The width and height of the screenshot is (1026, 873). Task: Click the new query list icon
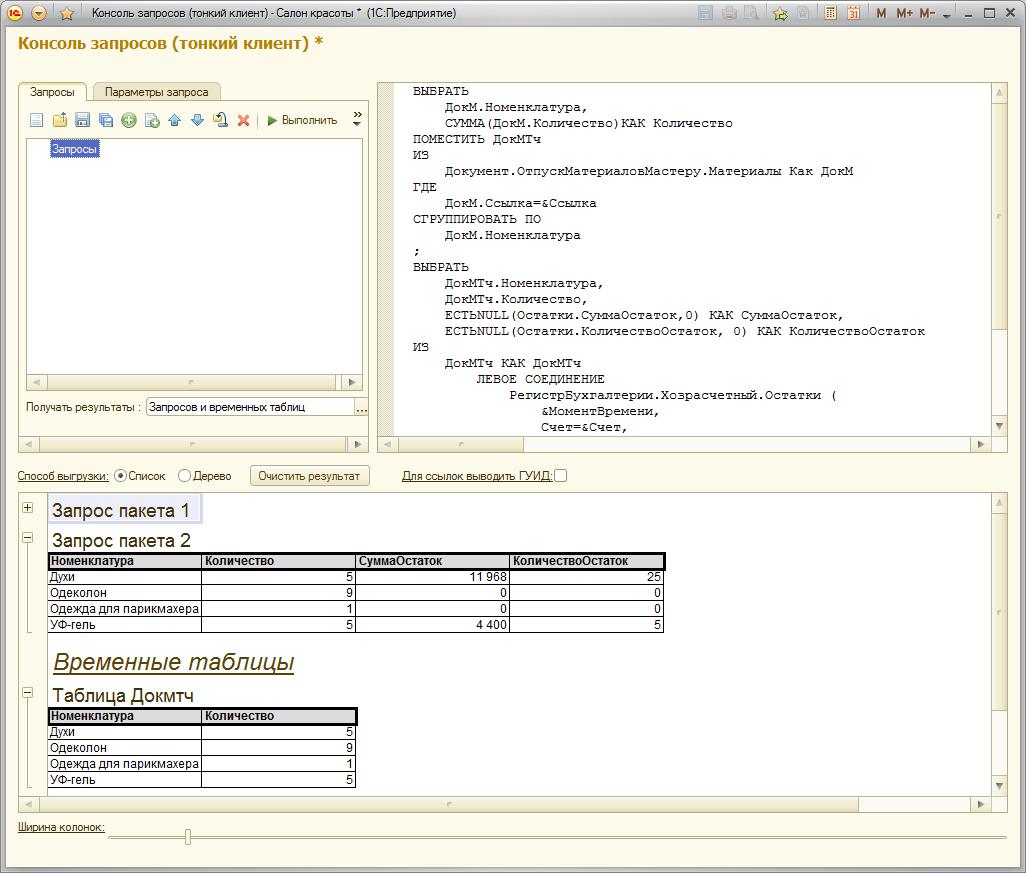tap(37, 120)
